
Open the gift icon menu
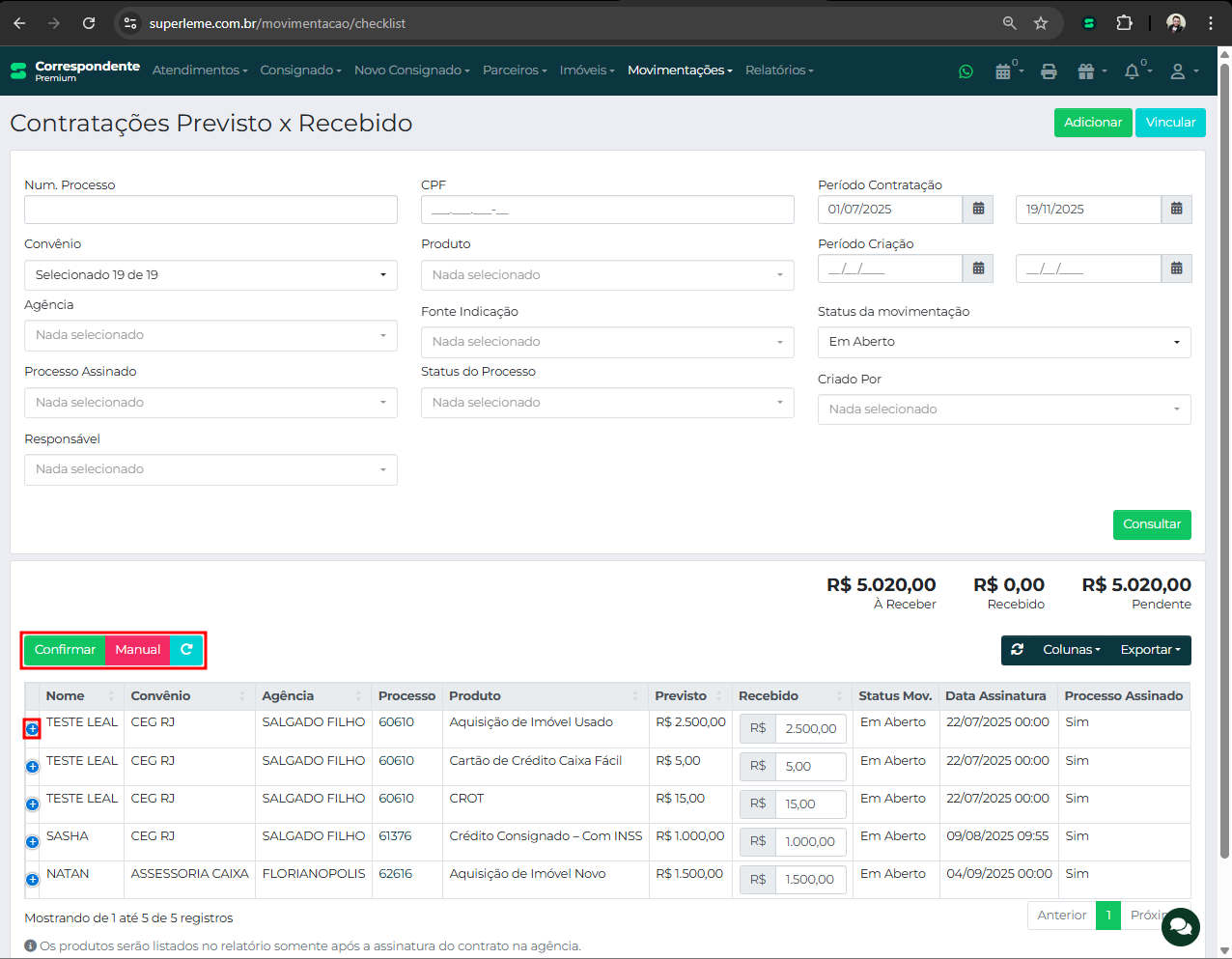pos(1087,71)
